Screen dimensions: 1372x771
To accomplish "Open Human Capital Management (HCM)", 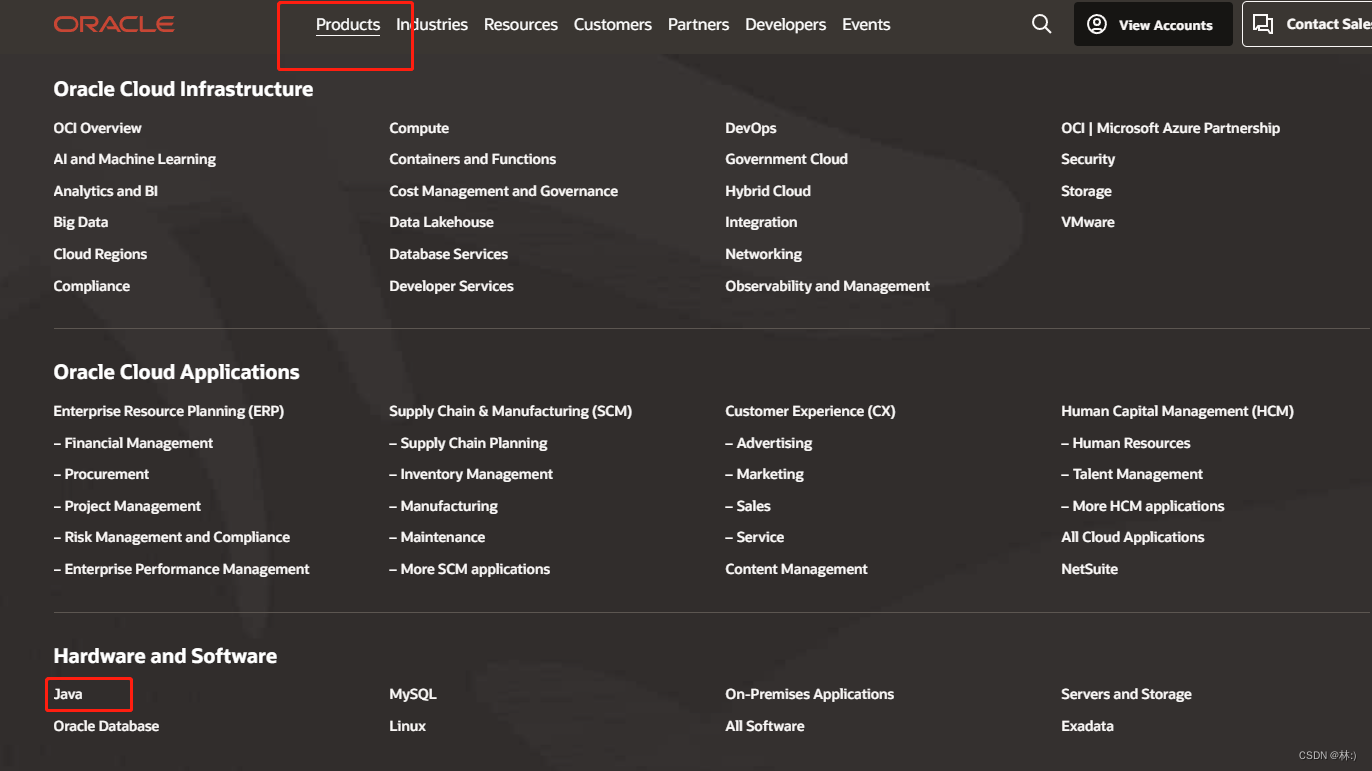I will [x=1177, y=411].
